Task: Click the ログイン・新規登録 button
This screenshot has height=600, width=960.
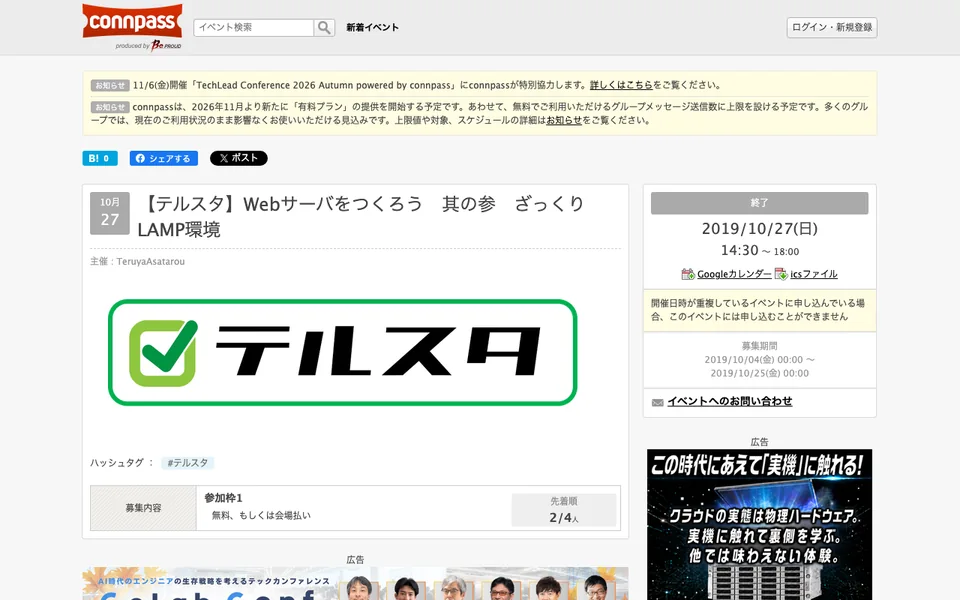Action: point(831,28)
